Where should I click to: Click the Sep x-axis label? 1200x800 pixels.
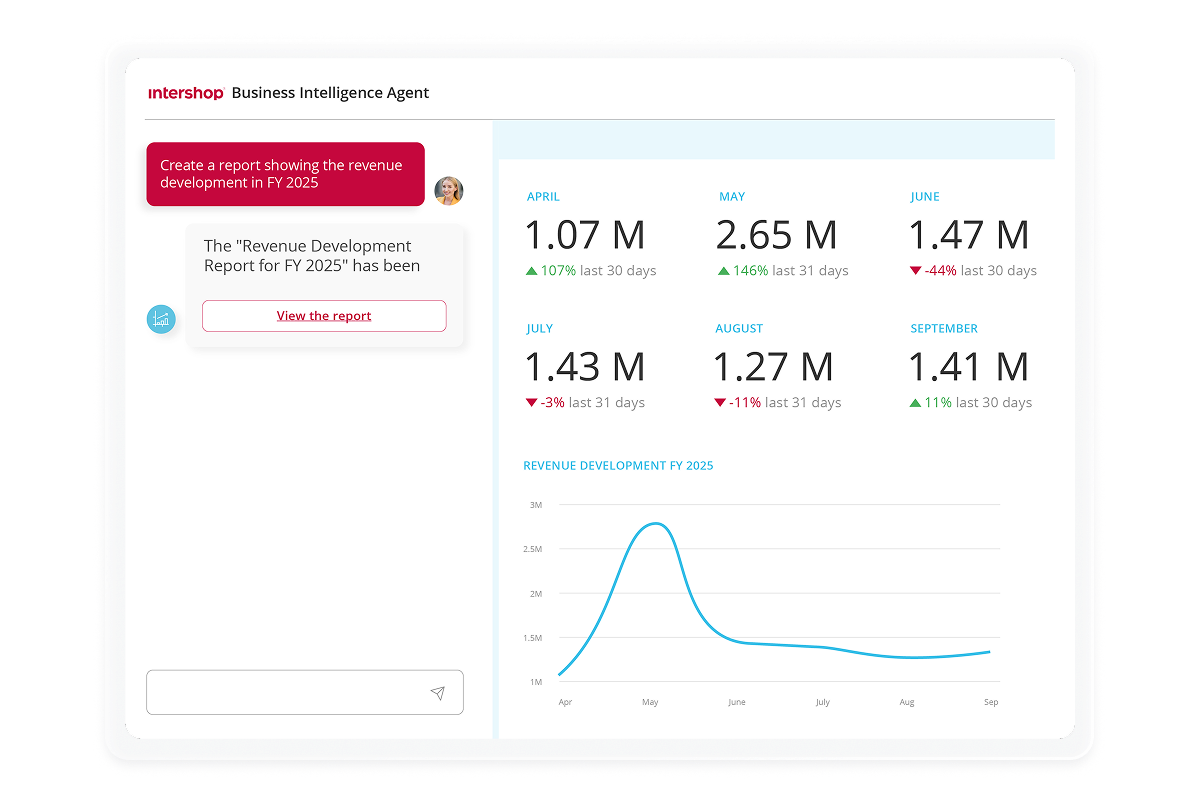pyautogui.click(x=991, y=703)
